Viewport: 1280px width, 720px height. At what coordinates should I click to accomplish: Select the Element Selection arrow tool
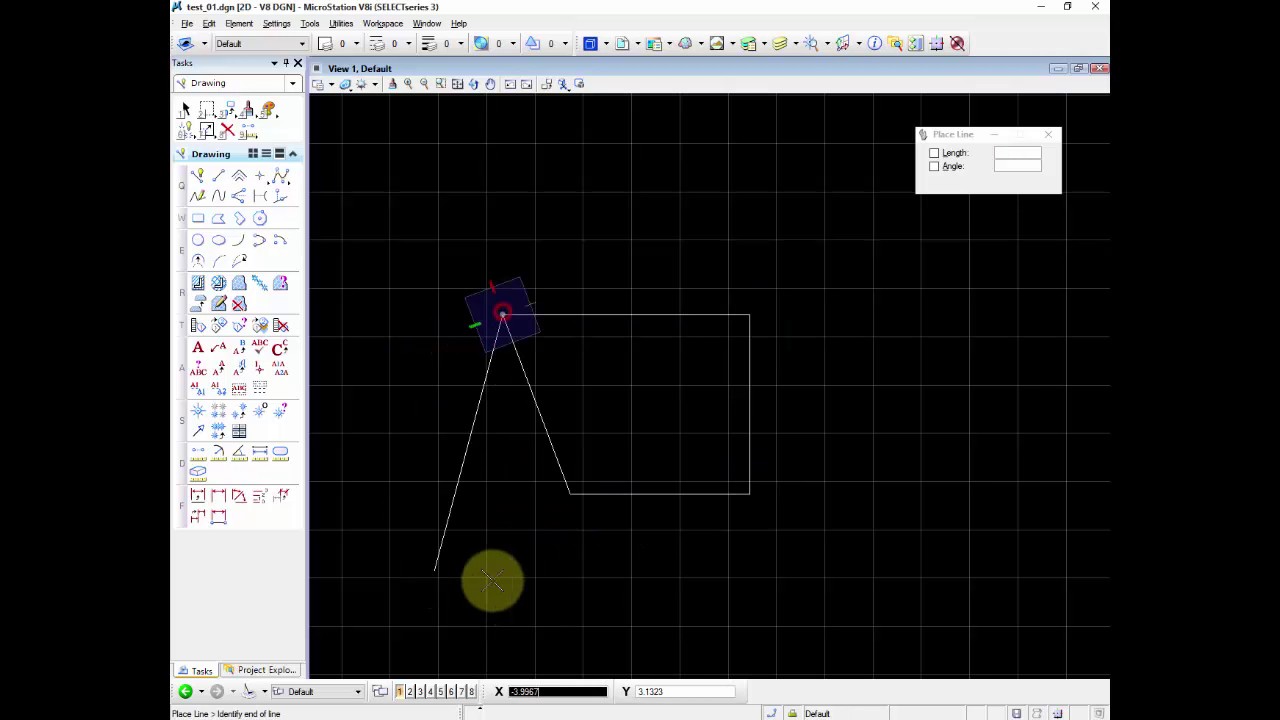pyautogui.click(x=186, y=110)
